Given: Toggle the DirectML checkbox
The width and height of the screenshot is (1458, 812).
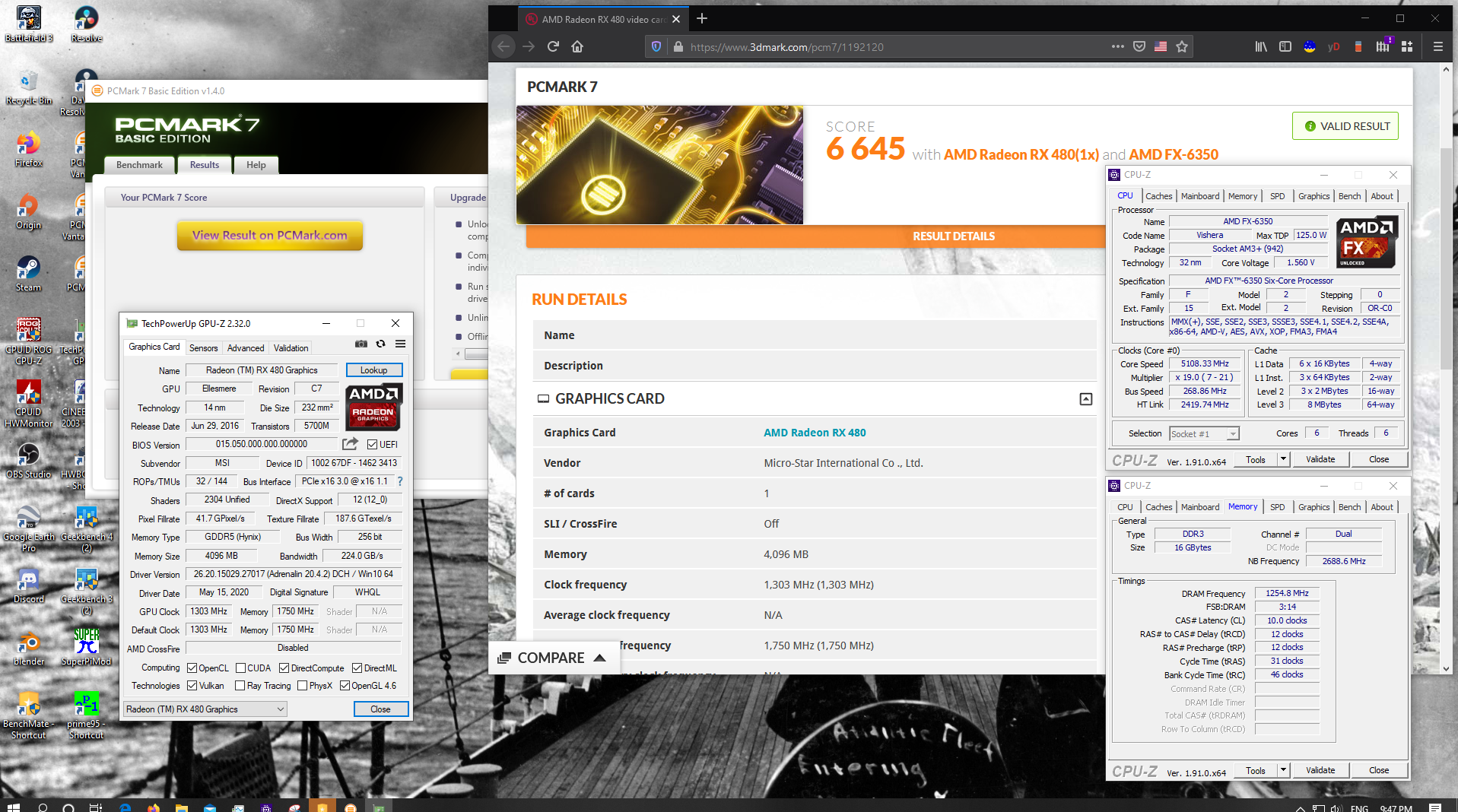Looking at the screenshot, I should (357, 668).
